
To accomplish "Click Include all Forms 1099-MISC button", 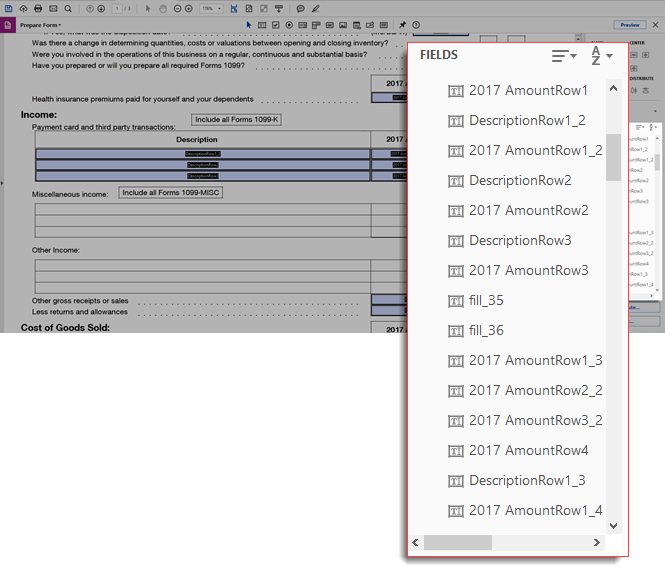I will 170,193.
